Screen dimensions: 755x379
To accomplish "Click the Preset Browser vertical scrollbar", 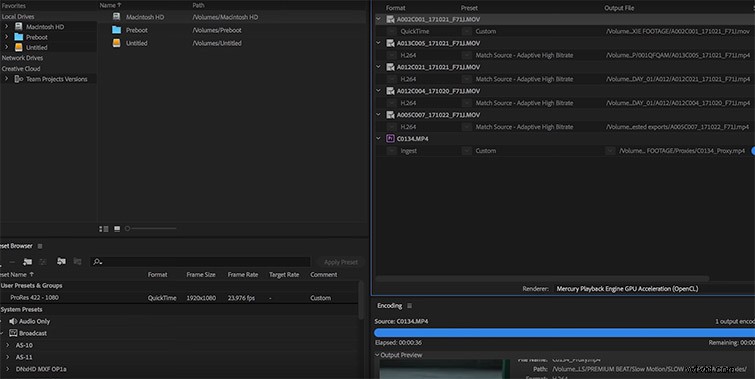I will [361, 300].
